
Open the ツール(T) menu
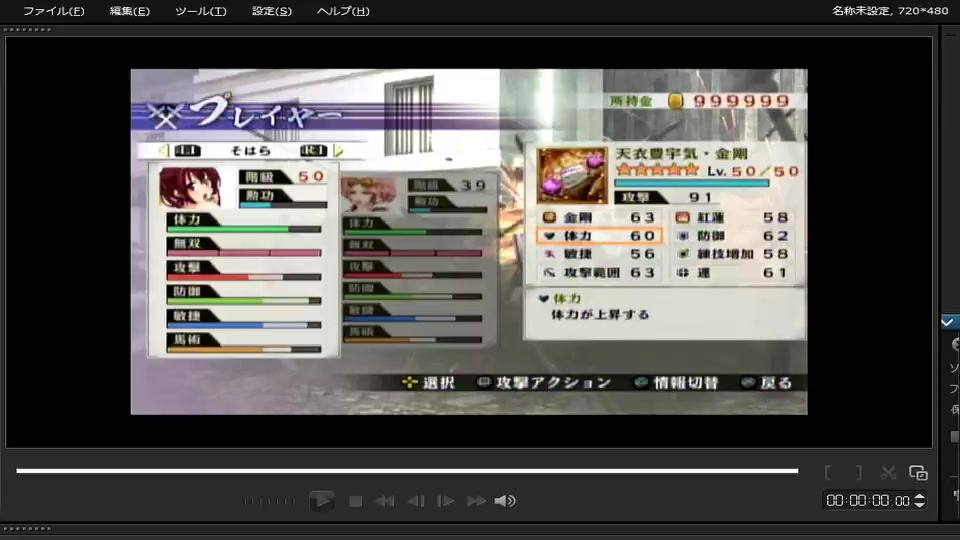(201, 11)
